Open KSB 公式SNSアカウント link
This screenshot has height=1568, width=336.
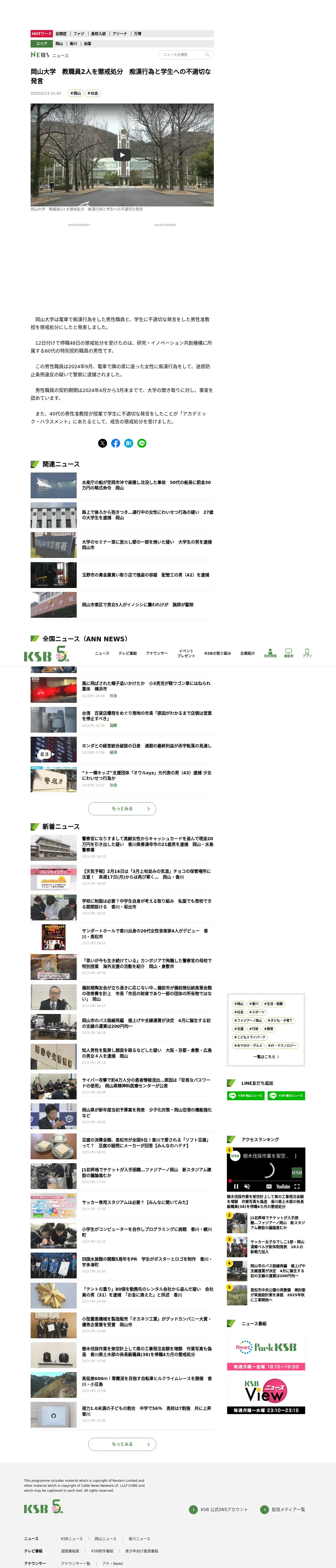218,1509
